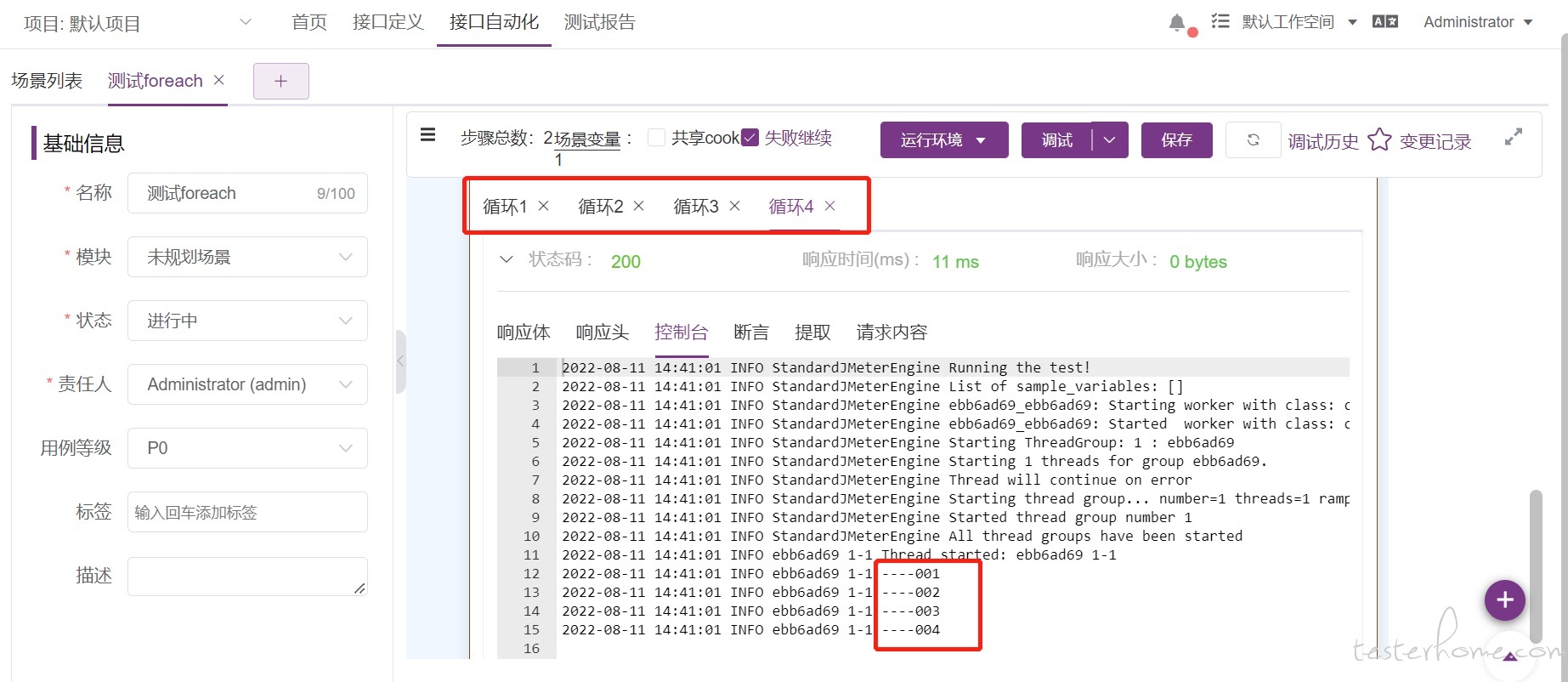This screenshot has width=1568, height=682.
Task: Click the vertical scrollbar on right
Action: 1536,565
